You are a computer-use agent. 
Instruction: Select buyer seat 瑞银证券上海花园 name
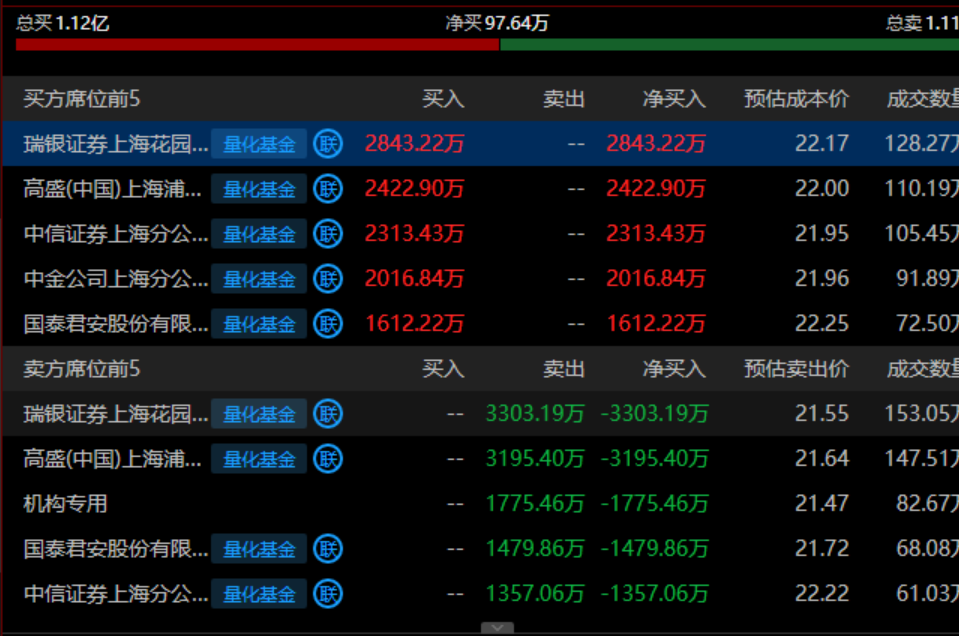pyautogui.click(x=116, y=144)
